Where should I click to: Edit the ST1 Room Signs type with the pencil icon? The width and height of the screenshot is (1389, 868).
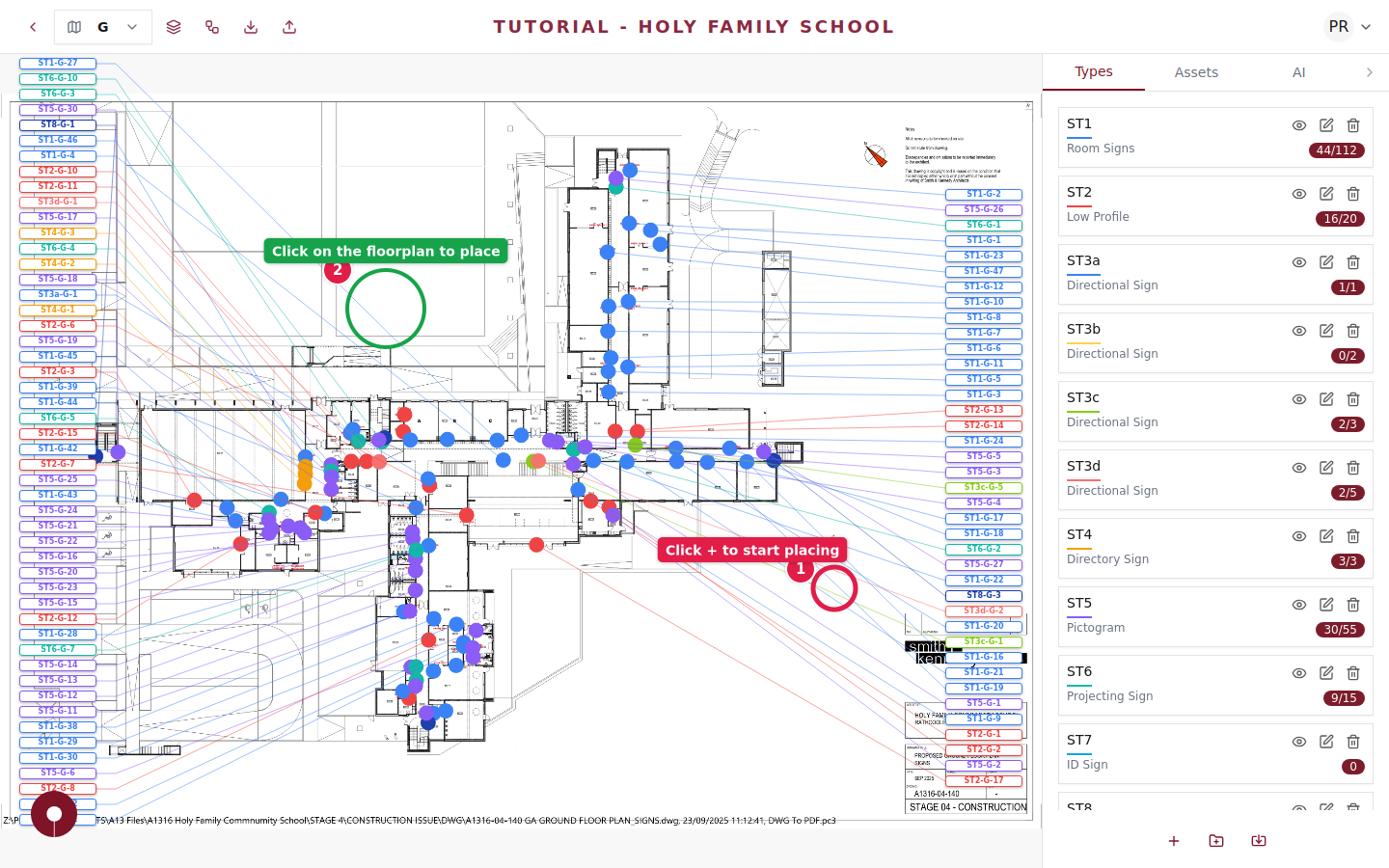(x=1326, y=124)
